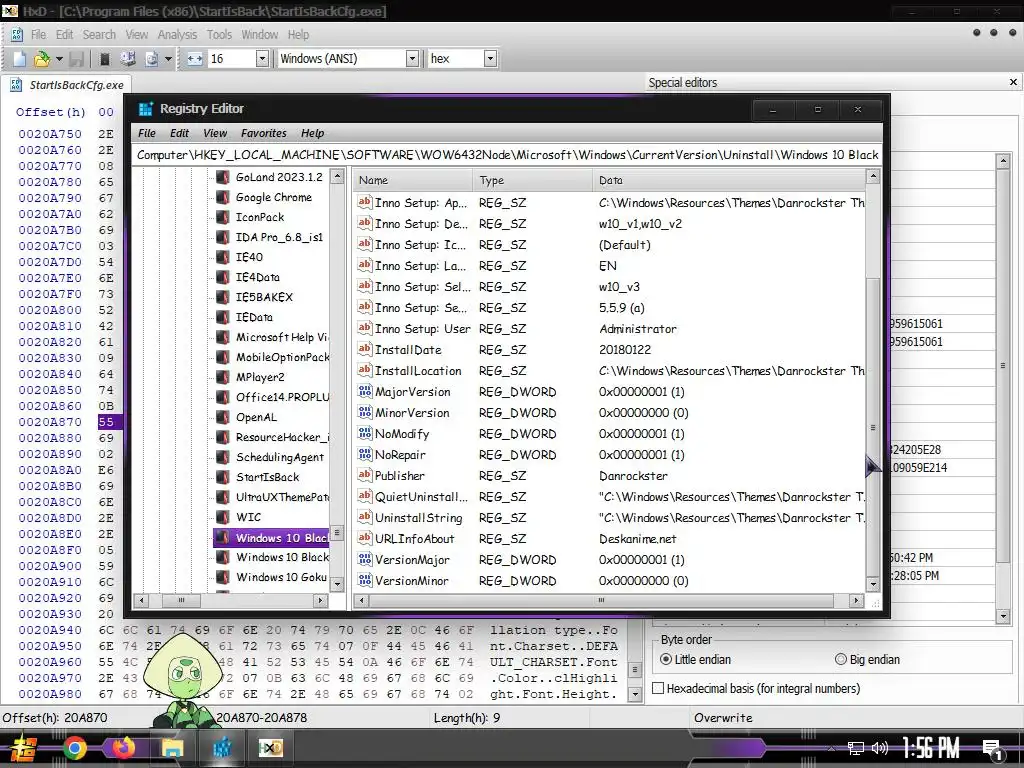Expand the Open file dropdown arrow
1024x768 pixels.
click(59, 59)
